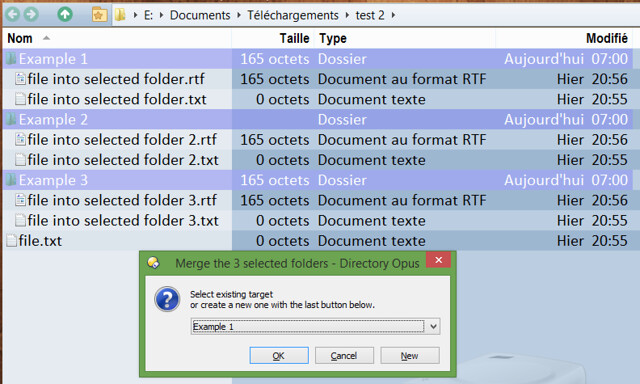640x384 pixels.
Task: Click the file.txt document icon
Action: tap(11, 241)
